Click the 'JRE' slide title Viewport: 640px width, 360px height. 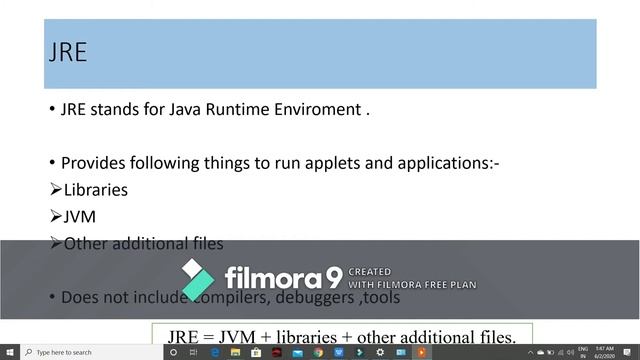68,52
